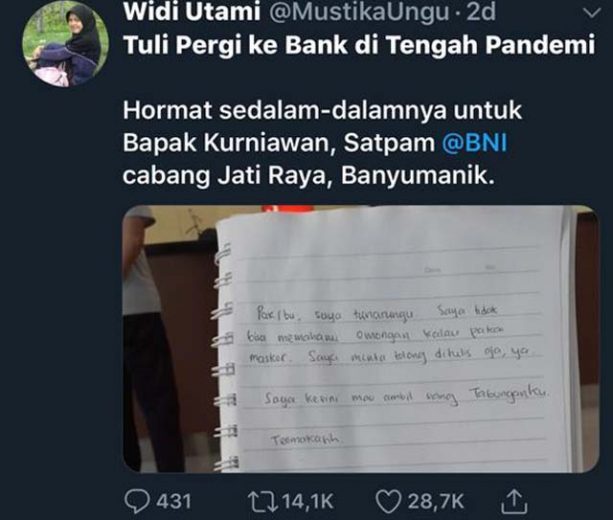
Task: Open Widi Utami's profile avatar
Action: (65, 43)
